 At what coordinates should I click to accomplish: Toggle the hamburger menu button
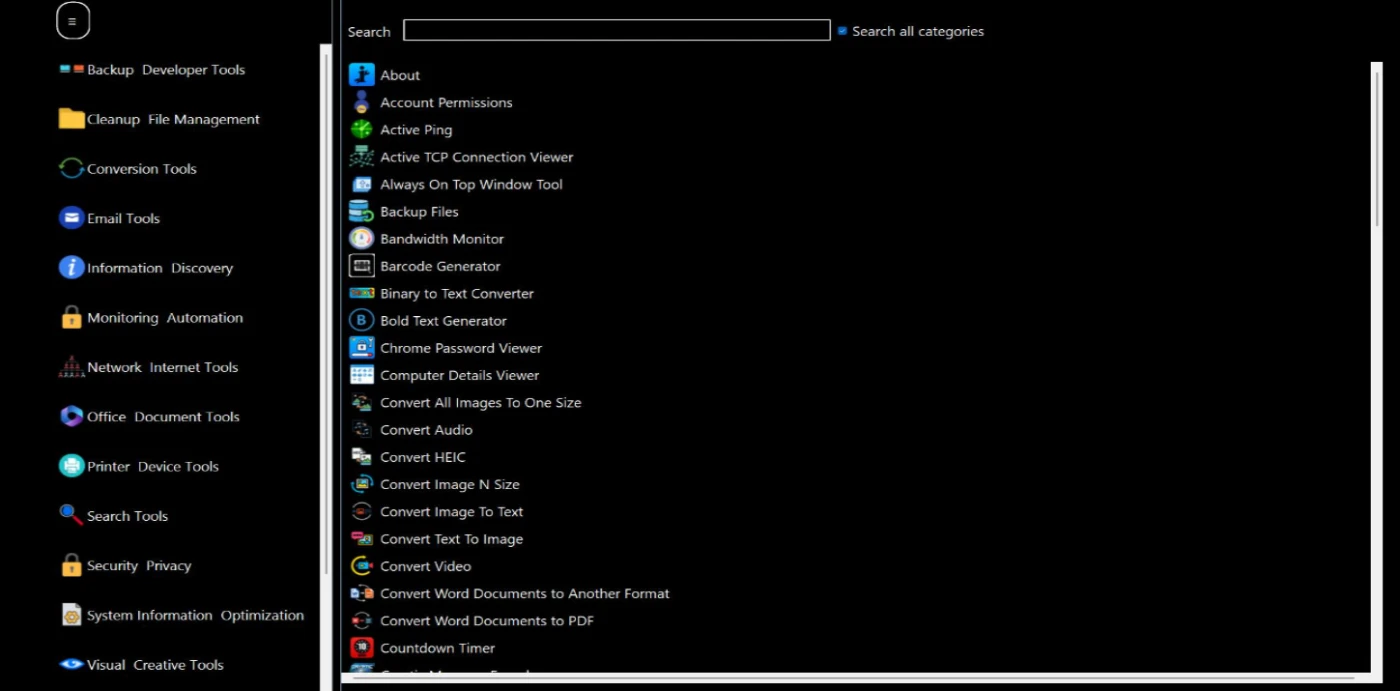coord(72,21)
